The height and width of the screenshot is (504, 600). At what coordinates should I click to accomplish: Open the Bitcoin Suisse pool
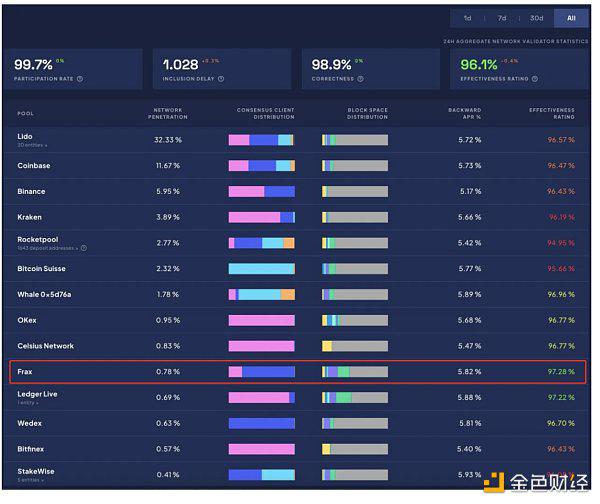pos(41,269)
